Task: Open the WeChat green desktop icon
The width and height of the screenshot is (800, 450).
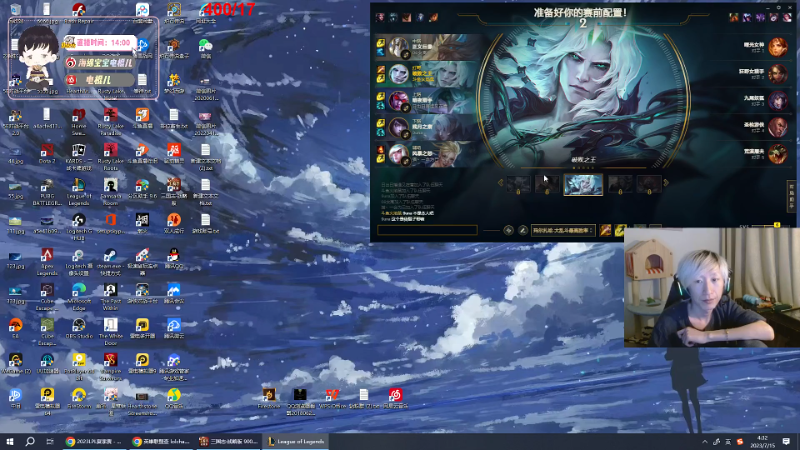Action: [205, 48]
